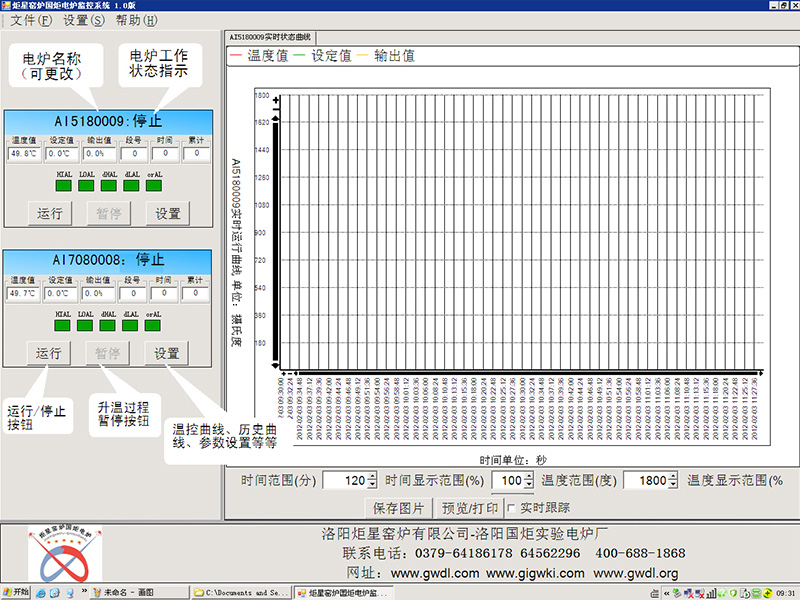This screenshot has height=600, width=800.
Task: Click the furnace application icon in the title bar
Action: 8,6
